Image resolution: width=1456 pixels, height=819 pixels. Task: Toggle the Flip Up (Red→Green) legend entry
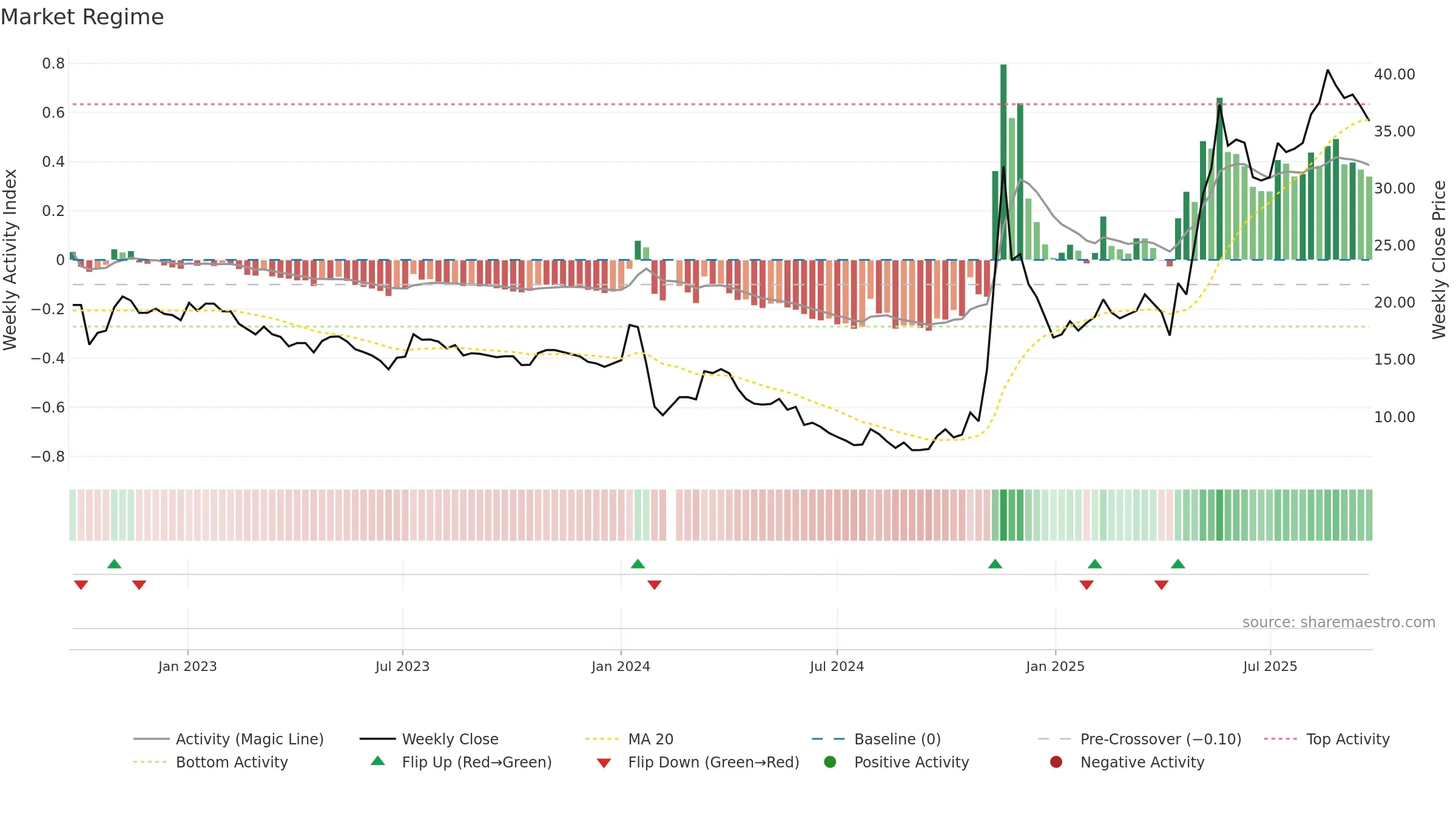click(x=461, y=762)
